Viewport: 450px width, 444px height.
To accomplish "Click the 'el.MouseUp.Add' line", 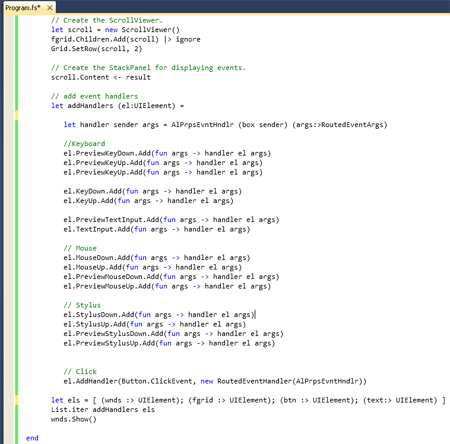I will point(153,267).
